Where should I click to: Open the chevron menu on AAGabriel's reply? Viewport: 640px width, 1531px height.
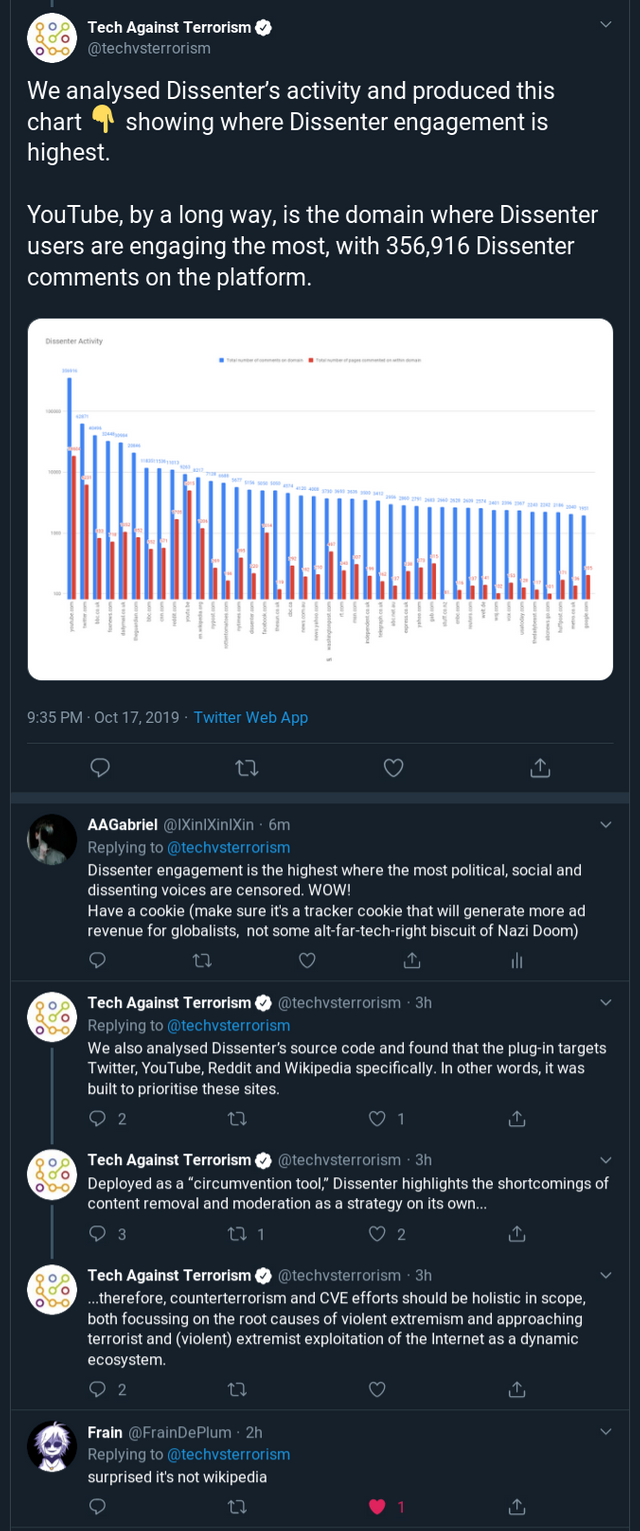pos(606,825)
